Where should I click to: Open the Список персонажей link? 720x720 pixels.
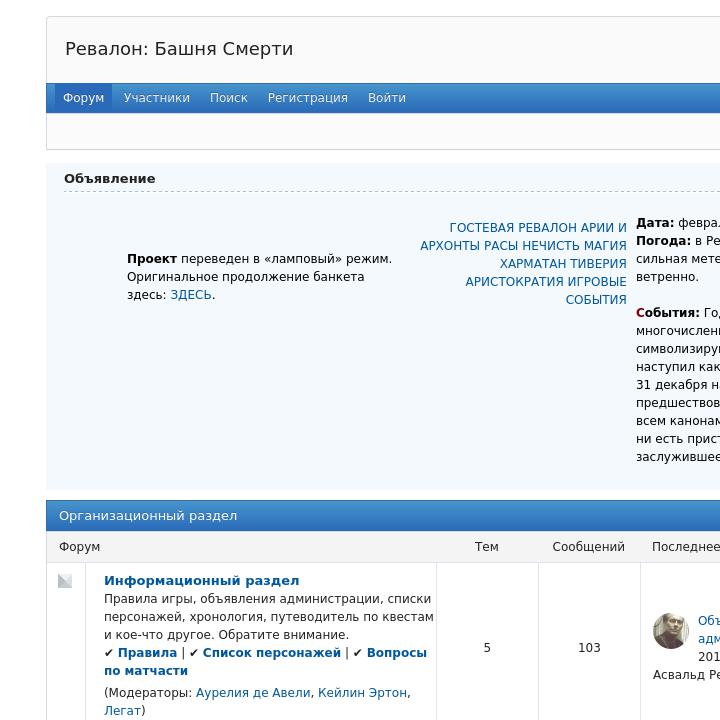pyautogui.click(x=271, y=653)
